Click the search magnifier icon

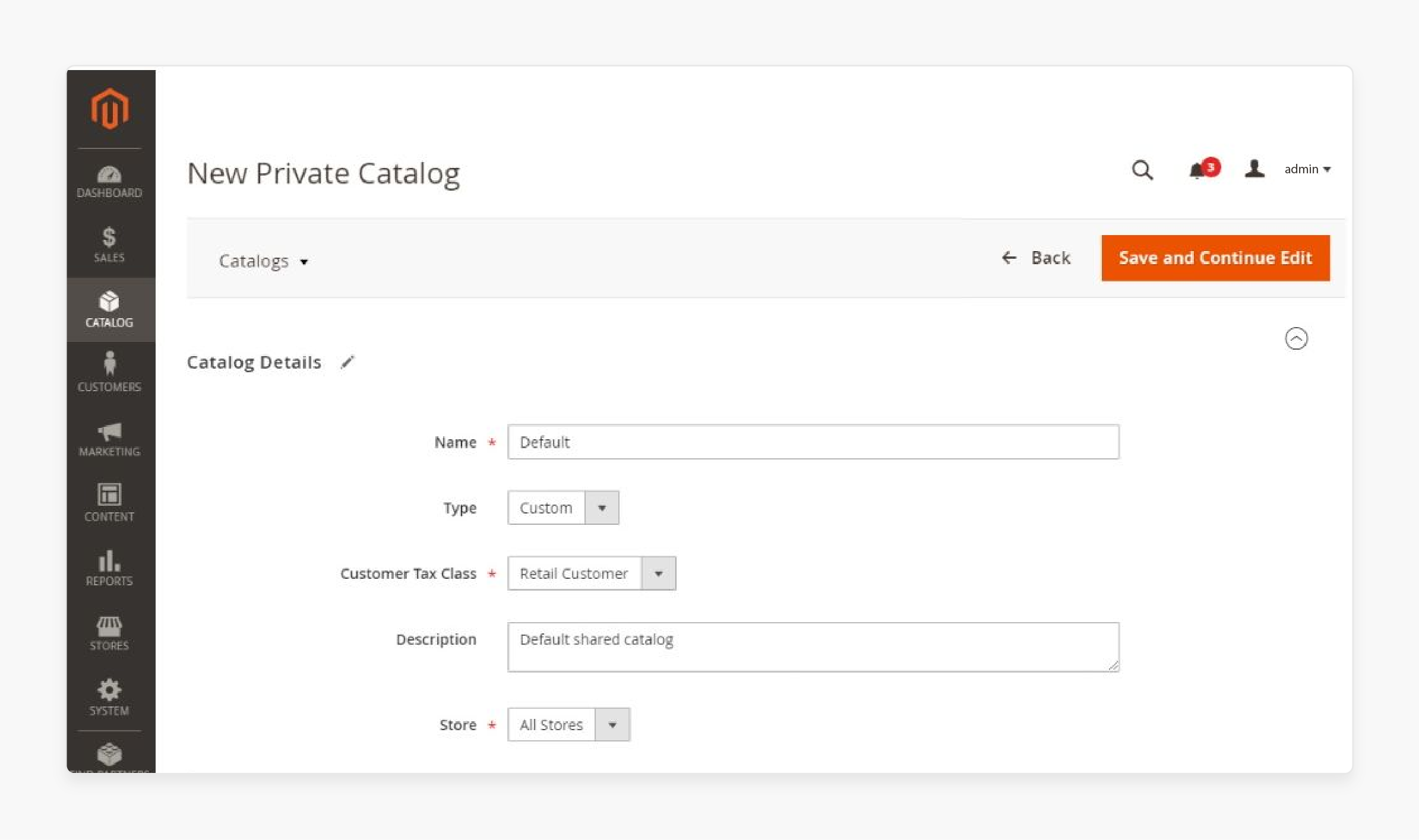[1142, 170]
